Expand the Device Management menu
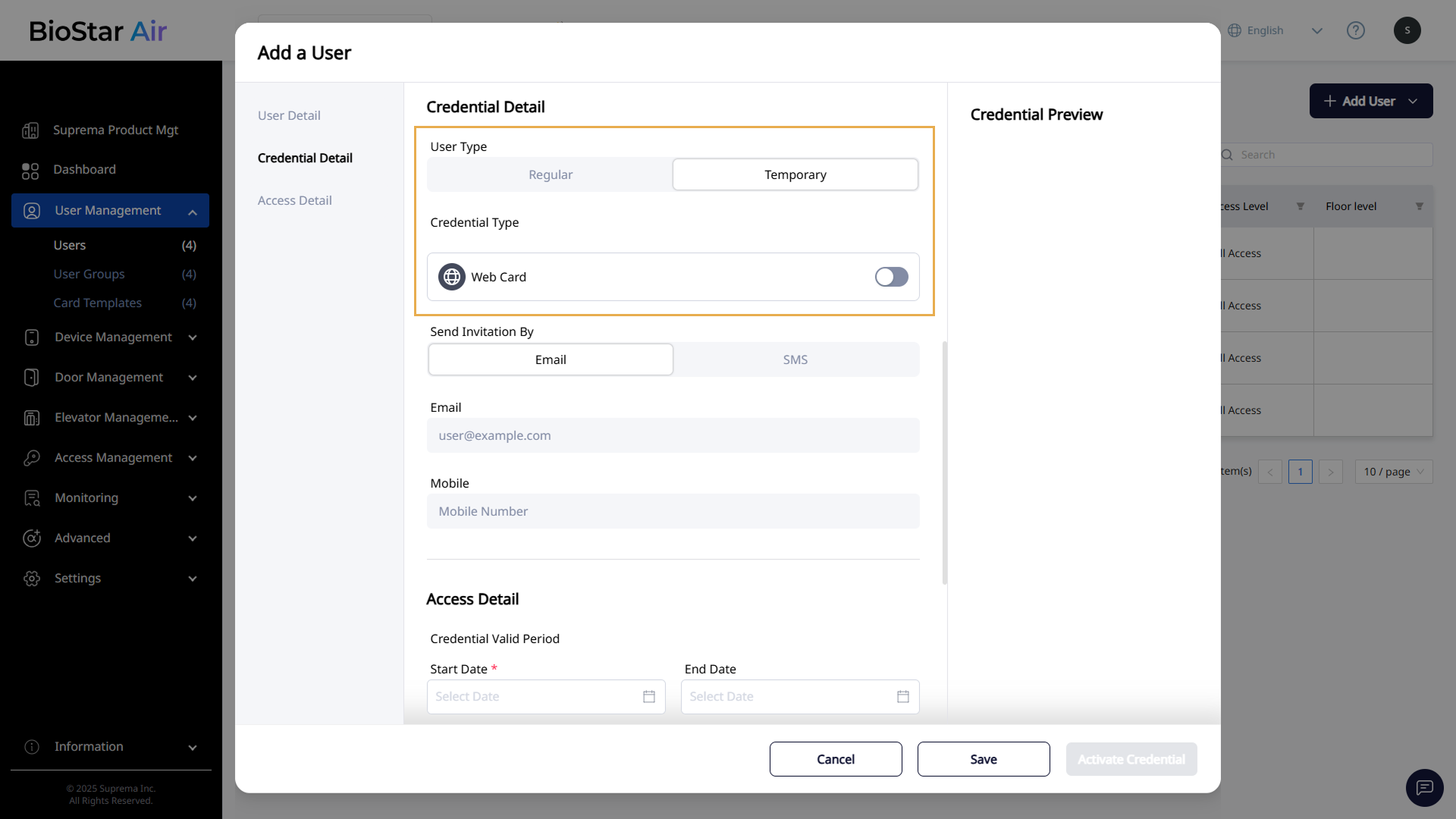 (112, 337)
